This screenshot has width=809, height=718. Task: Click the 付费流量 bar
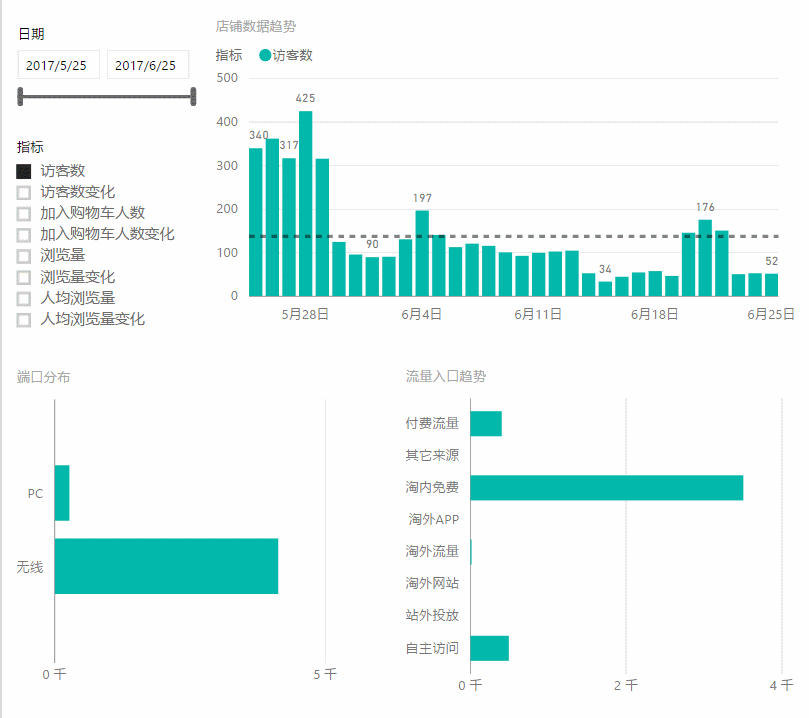pos(486,423)
